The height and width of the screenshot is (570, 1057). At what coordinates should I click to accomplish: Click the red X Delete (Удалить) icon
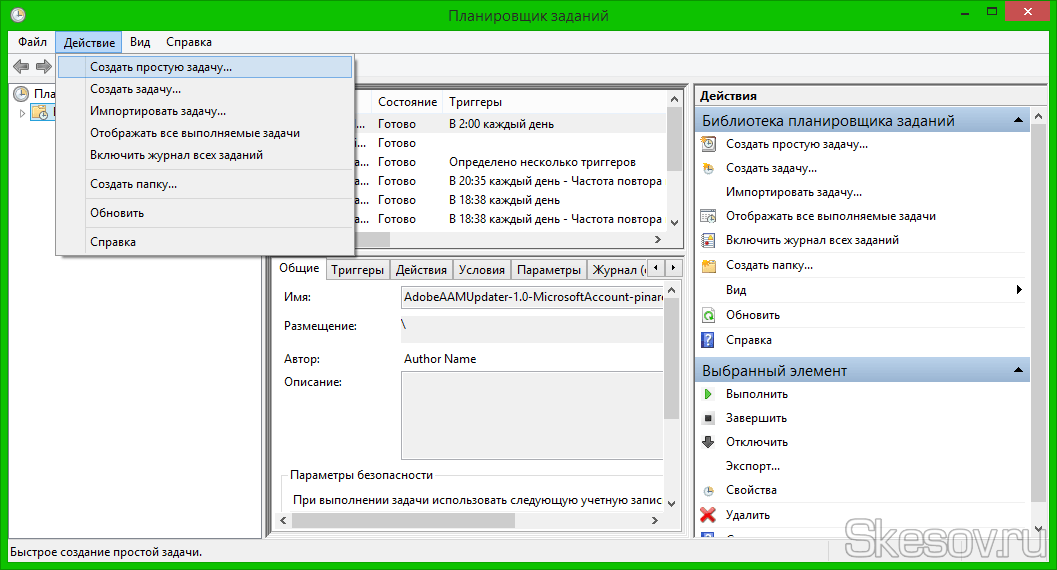click(x=708, y=515)
